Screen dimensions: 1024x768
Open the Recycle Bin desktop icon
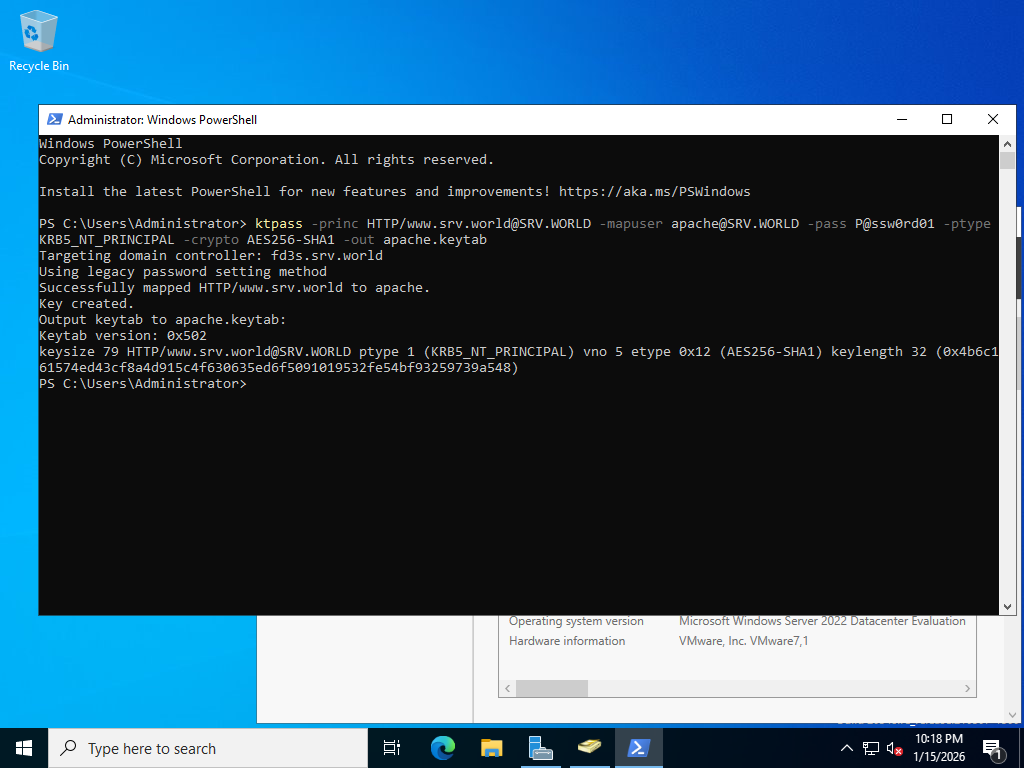(38, 40)
